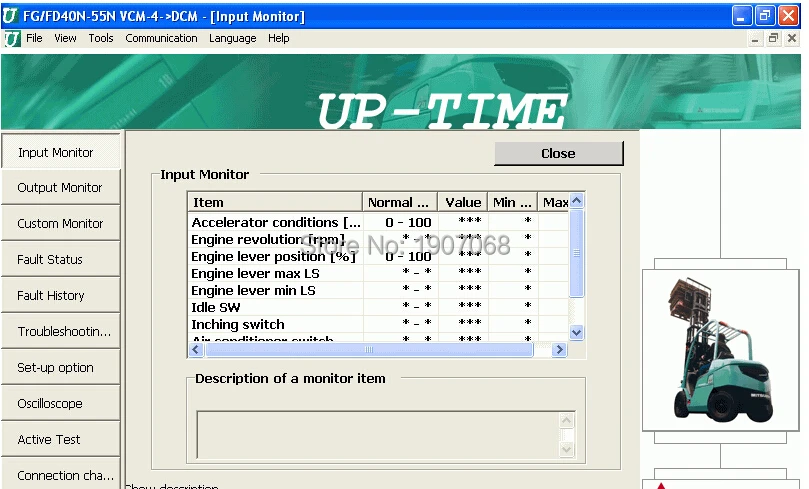809x489 pixels.
Task: Show the Fault Status panel
Action: pos(61,259)
